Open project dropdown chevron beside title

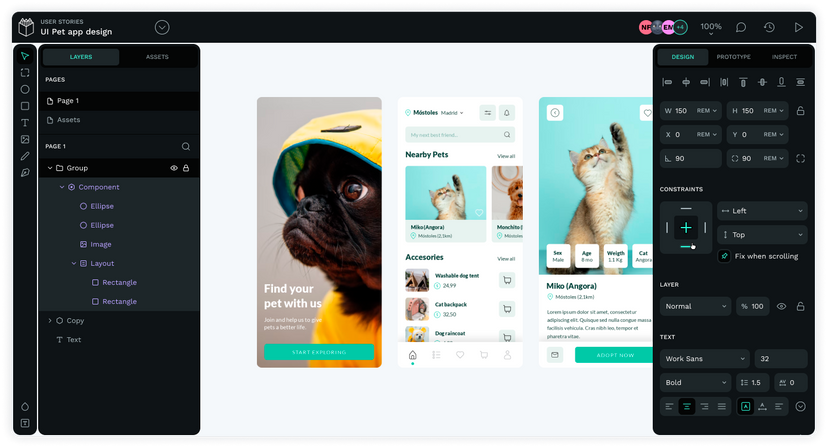coord(162,27)
